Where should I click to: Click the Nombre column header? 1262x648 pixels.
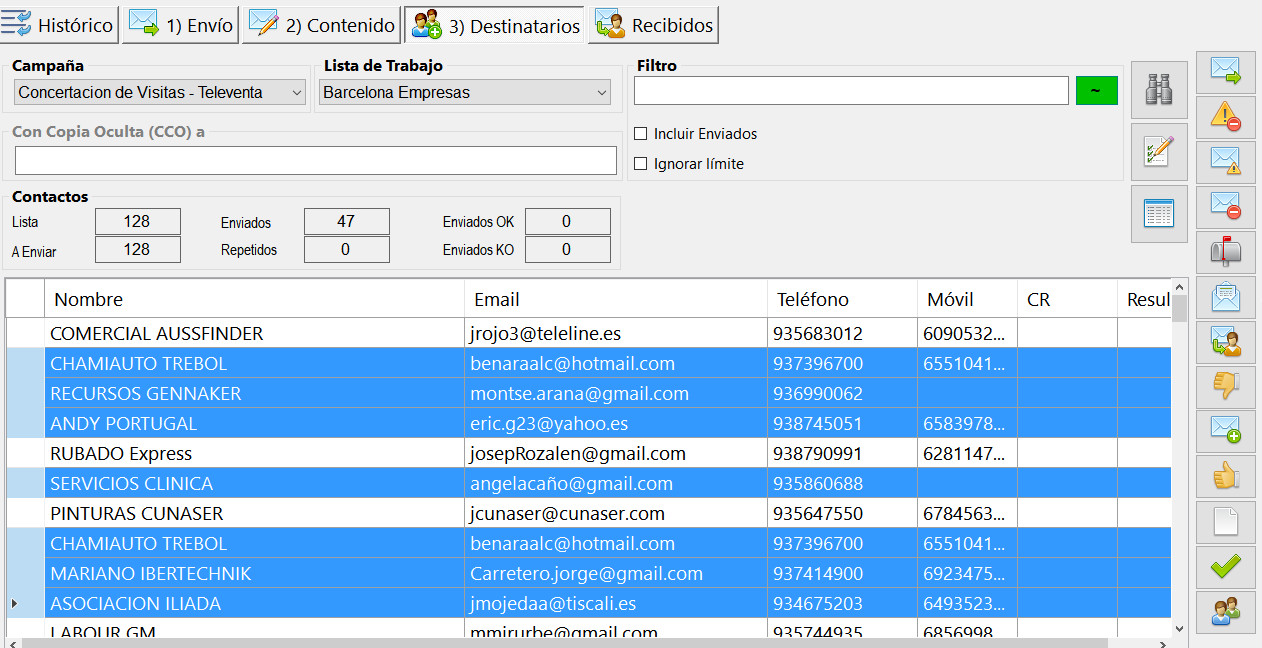(x=255, y=299)
